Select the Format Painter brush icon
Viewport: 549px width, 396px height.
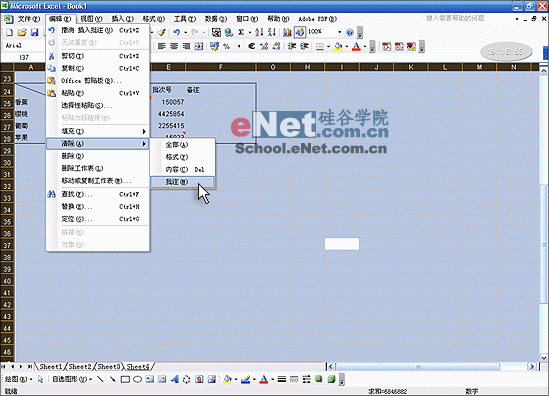(x=161, y=32)
